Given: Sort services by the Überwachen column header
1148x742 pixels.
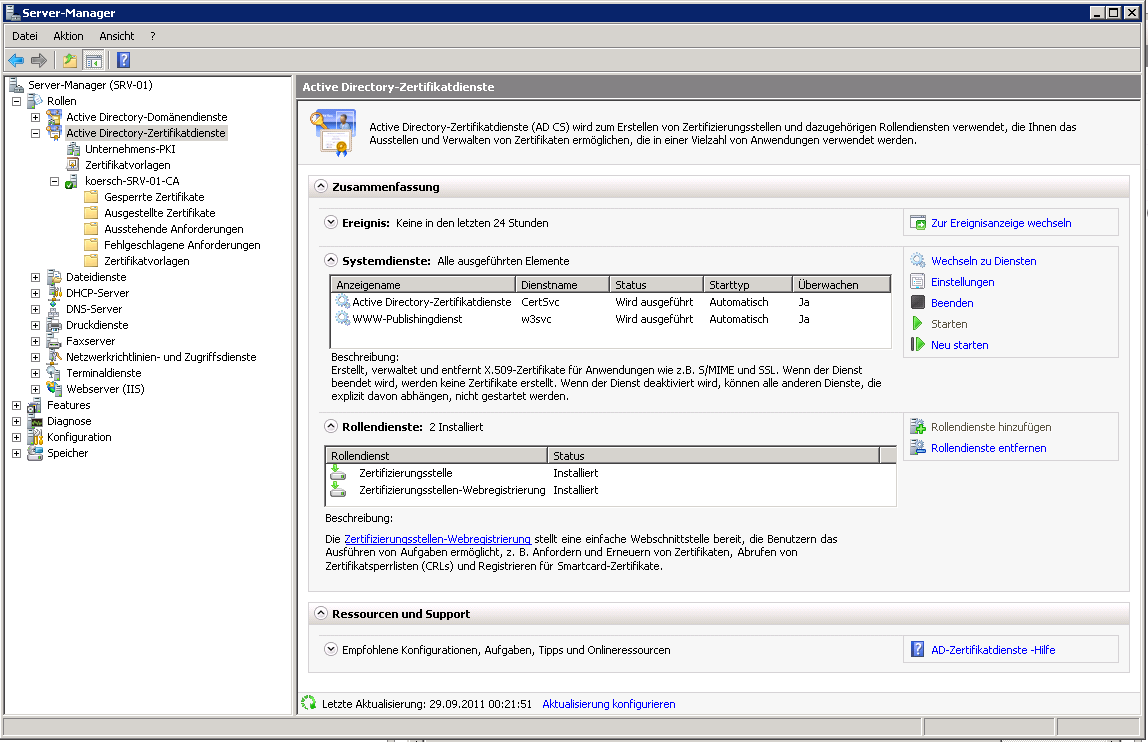Looking at the screenshot, I should coord(841,284).
